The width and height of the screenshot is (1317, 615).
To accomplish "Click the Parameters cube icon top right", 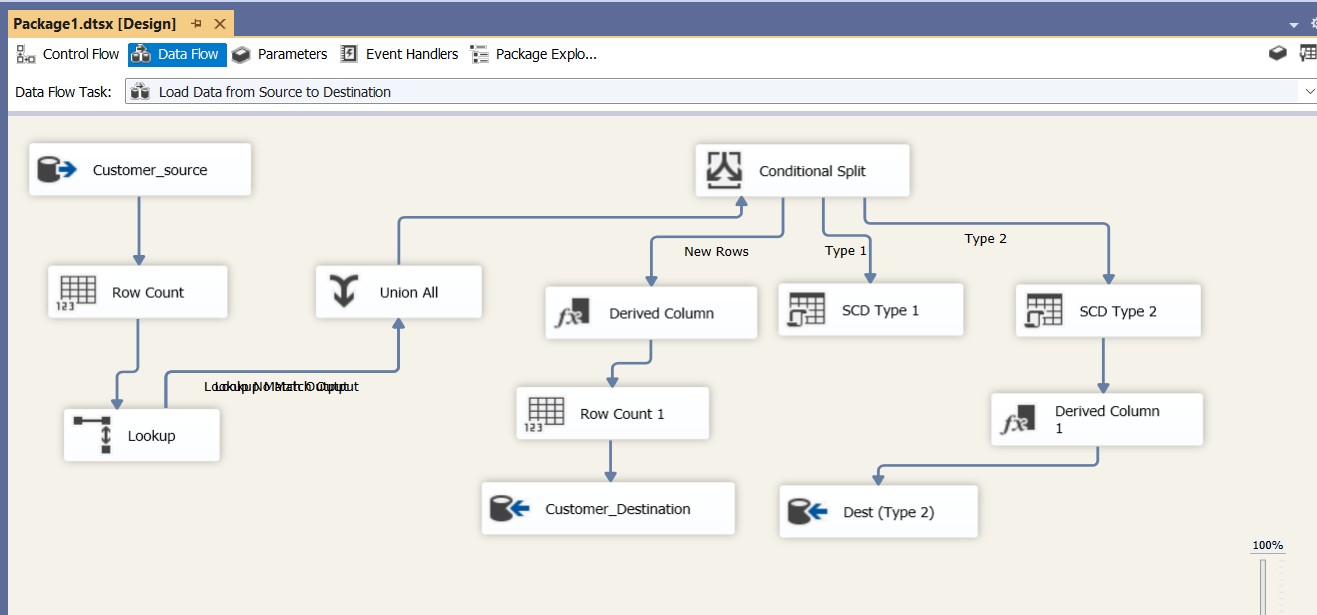I will (x=1277, y=52).
